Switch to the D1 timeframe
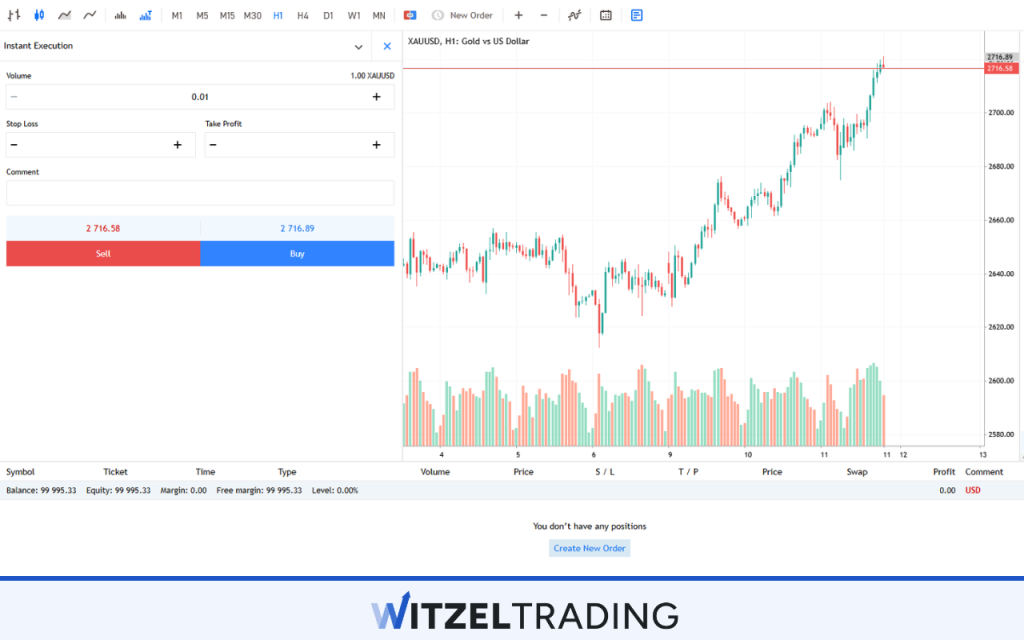Image resolution: width=1024 pixels, height=640 pixels. [x=328, y=15]
